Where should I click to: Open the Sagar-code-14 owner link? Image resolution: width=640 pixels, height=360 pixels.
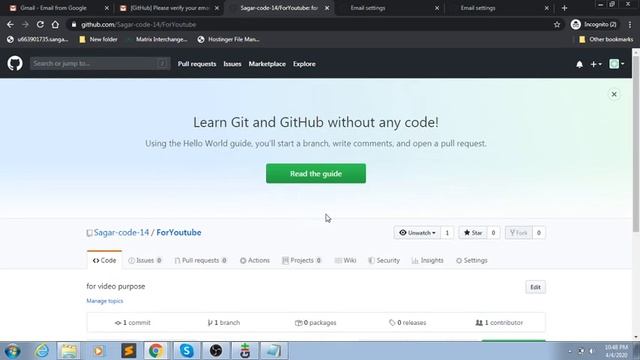coord(121,232)
